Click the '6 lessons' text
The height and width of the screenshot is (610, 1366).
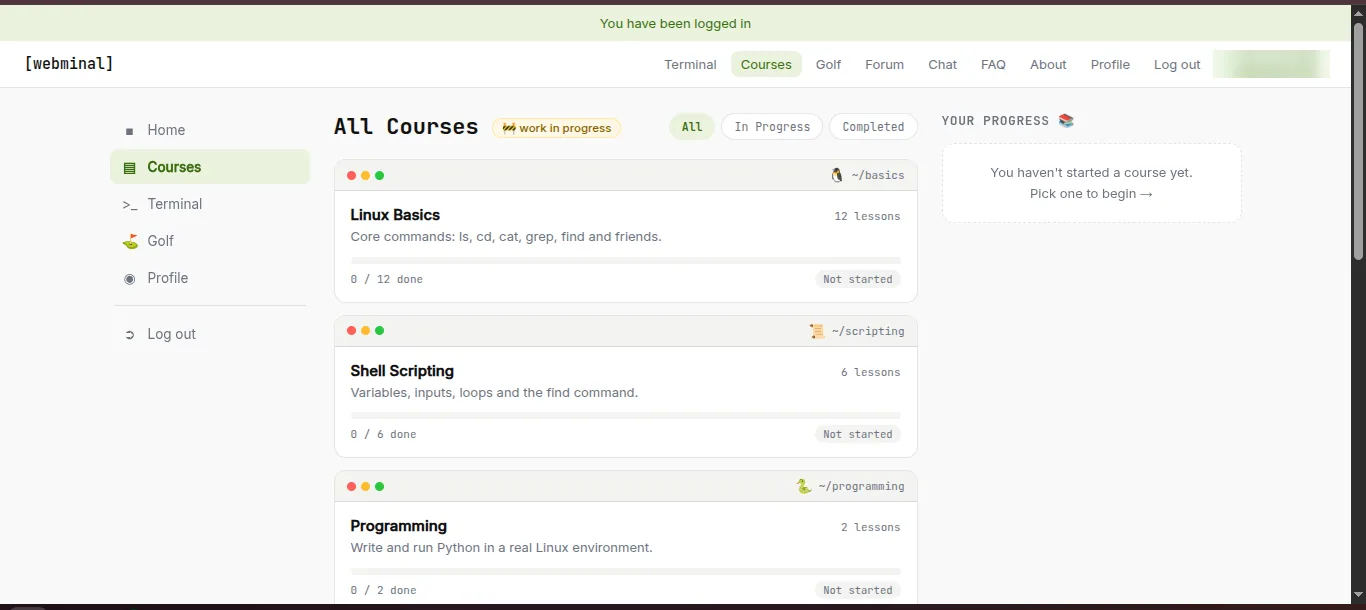pos(870,372)
